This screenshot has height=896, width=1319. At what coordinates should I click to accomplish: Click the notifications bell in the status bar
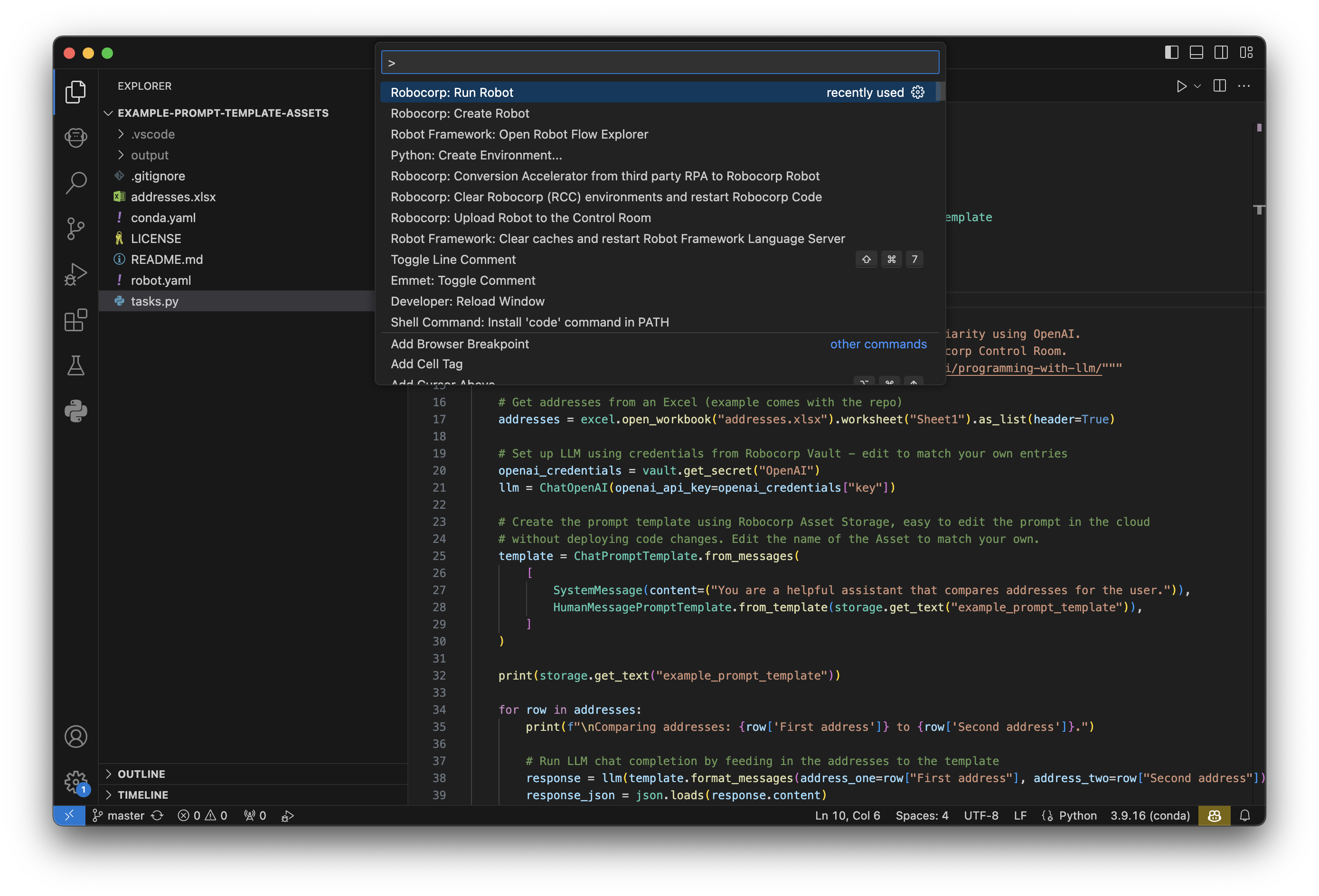click(x=1245, y=815)
